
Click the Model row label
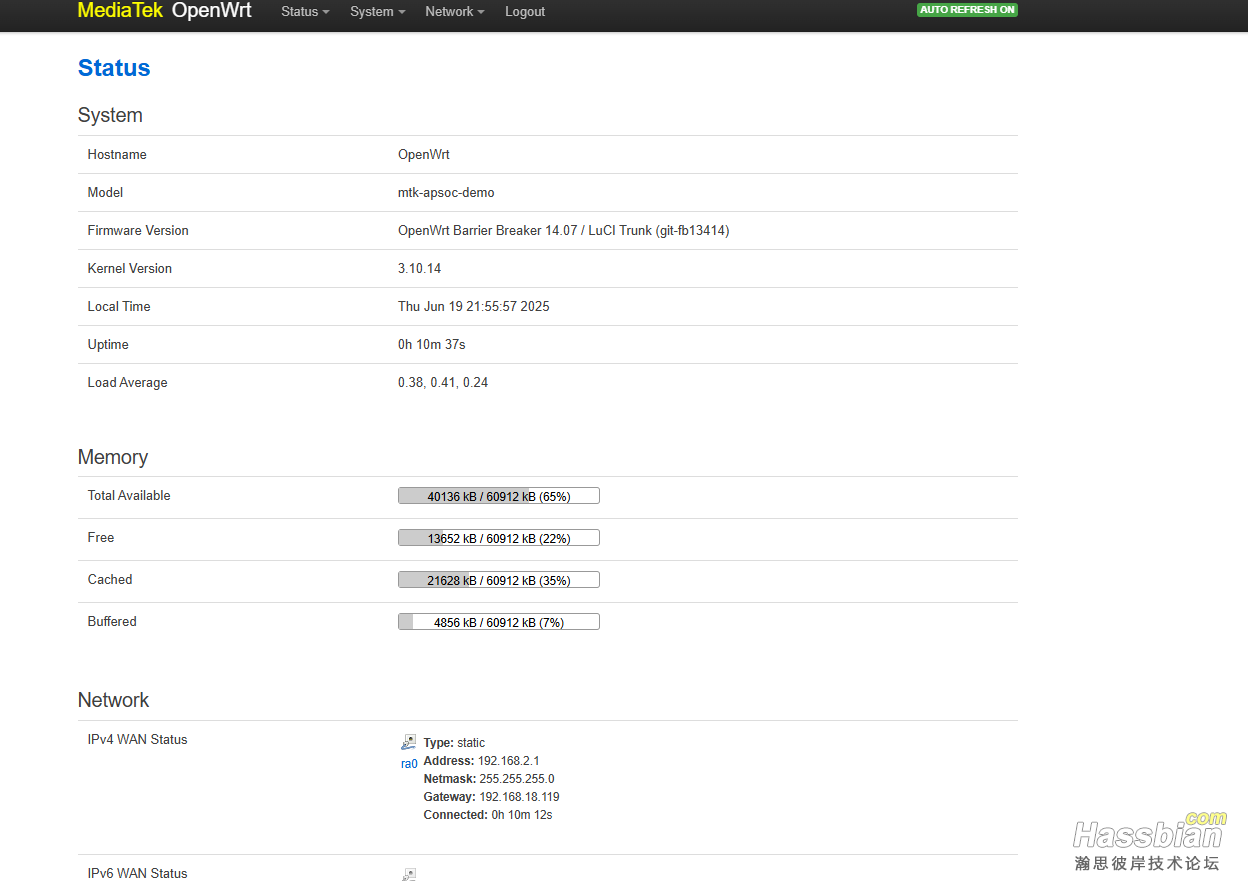106,193
